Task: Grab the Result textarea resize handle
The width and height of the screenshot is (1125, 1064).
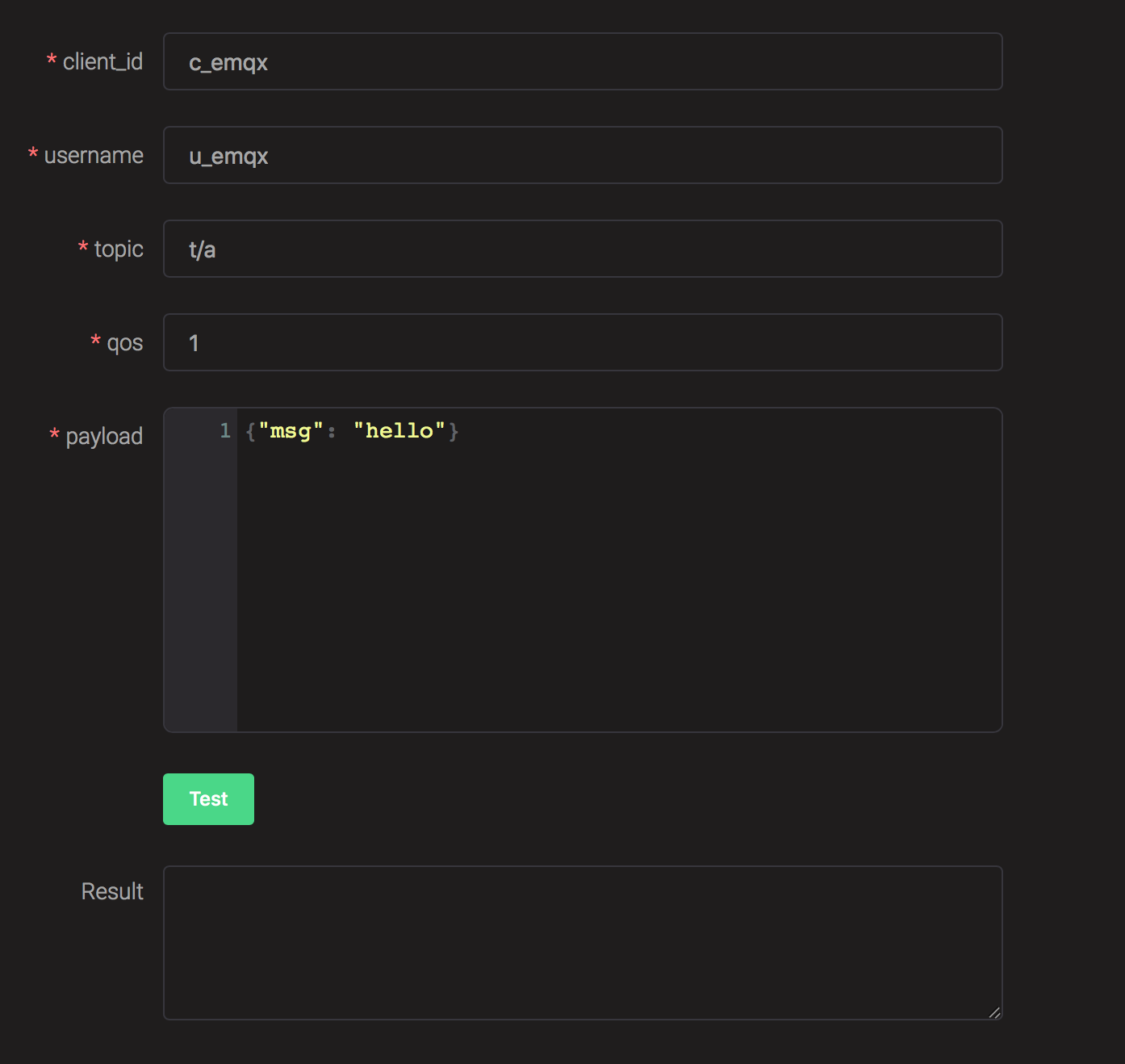Action: tap(994, 1012)
